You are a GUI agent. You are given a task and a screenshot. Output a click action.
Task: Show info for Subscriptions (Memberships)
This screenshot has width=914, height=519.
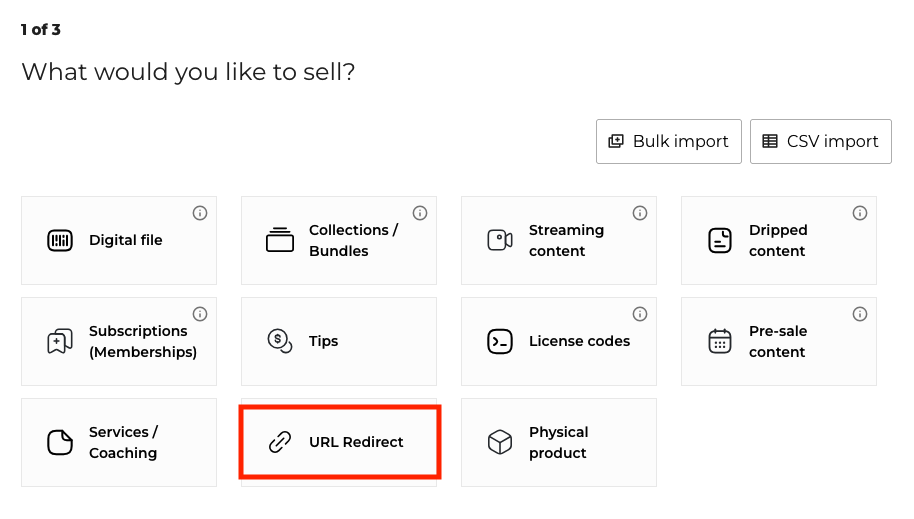coord(200,314)
